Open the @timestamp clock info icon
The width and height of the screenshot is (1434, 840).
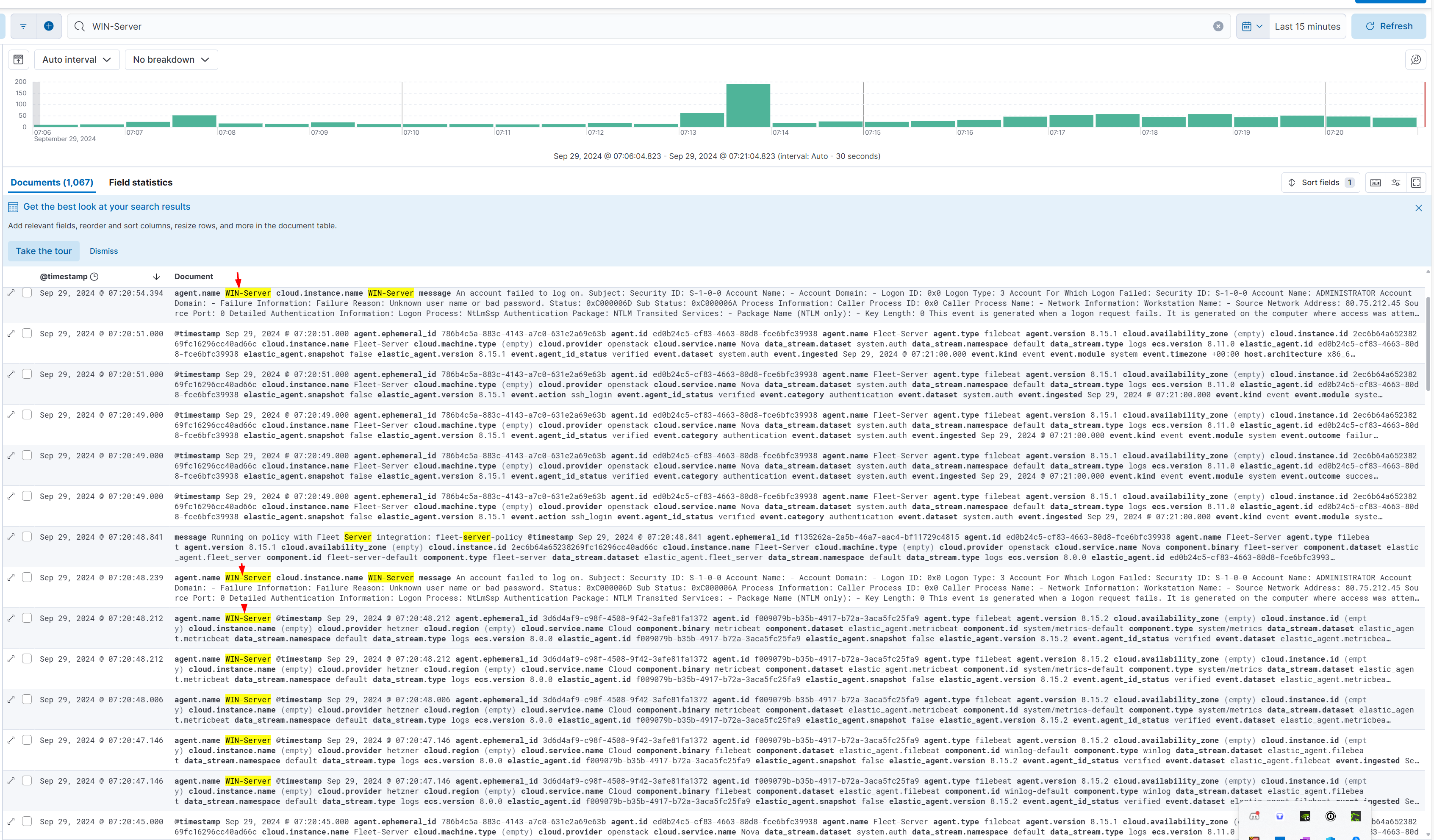pyautogui.click(x=94, y=277)
